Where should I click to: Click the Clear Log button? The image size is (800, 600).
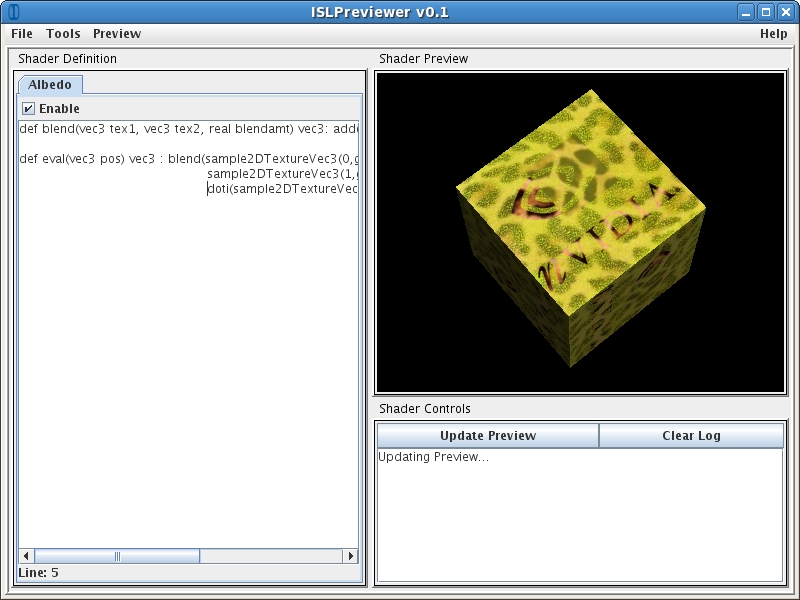click(691, 436)
